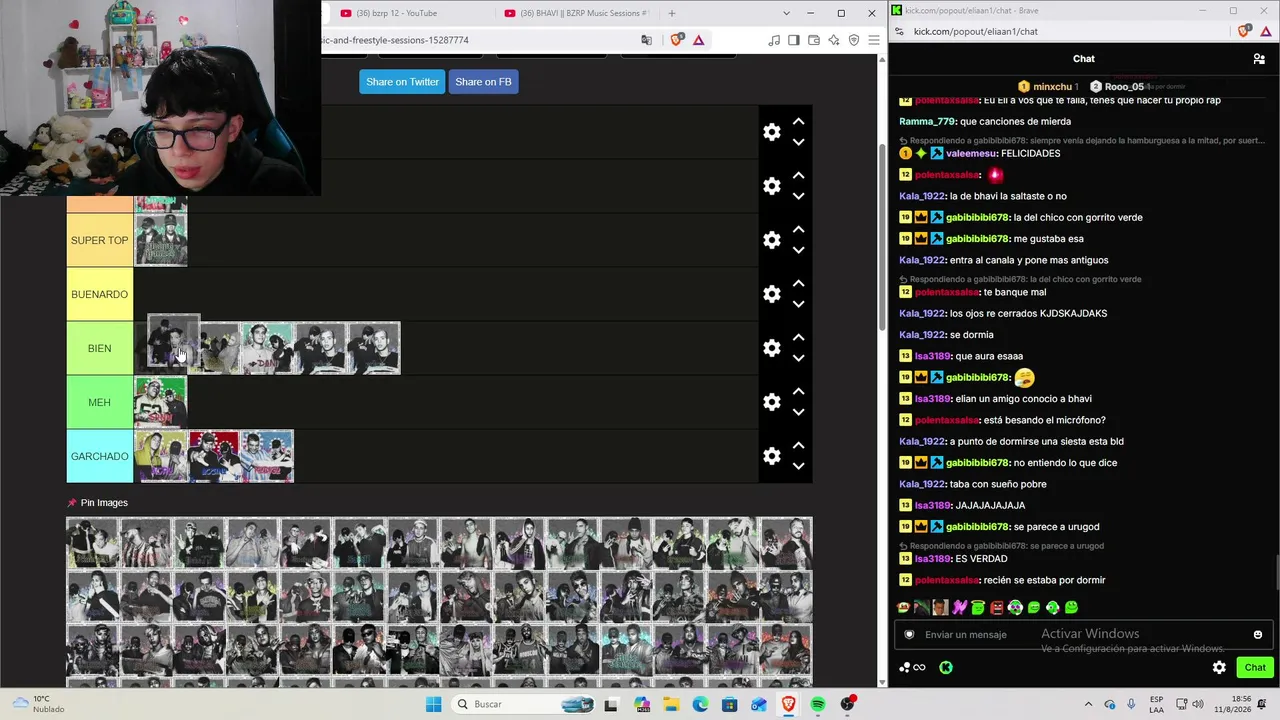1280x720 pixels.
Task: Open the media control music note icon
Action: (x=774, y=40)
